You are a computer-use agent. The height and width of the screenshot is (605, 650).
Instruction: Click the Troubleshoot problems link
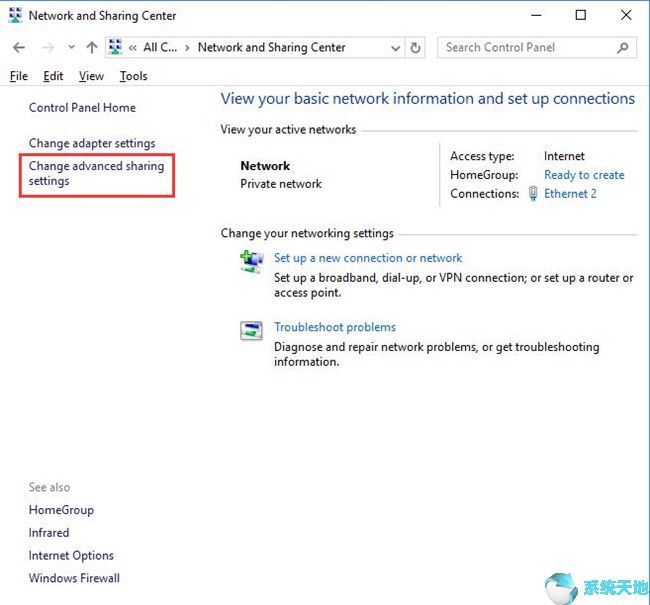pos(335,327)
